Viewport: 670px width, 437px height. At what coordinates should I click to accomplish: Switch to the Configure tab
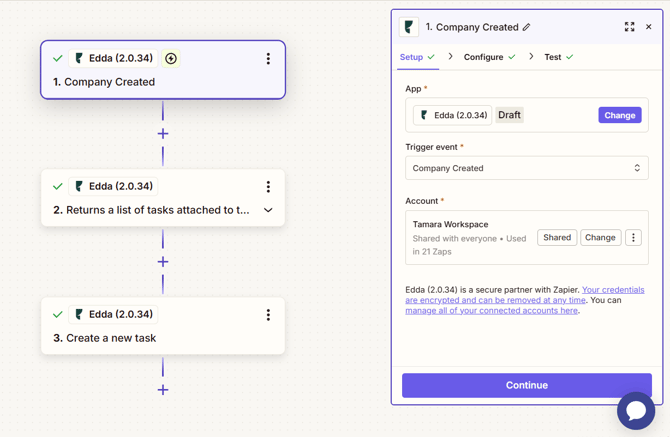pyautogui.click(x=483, y=57)
